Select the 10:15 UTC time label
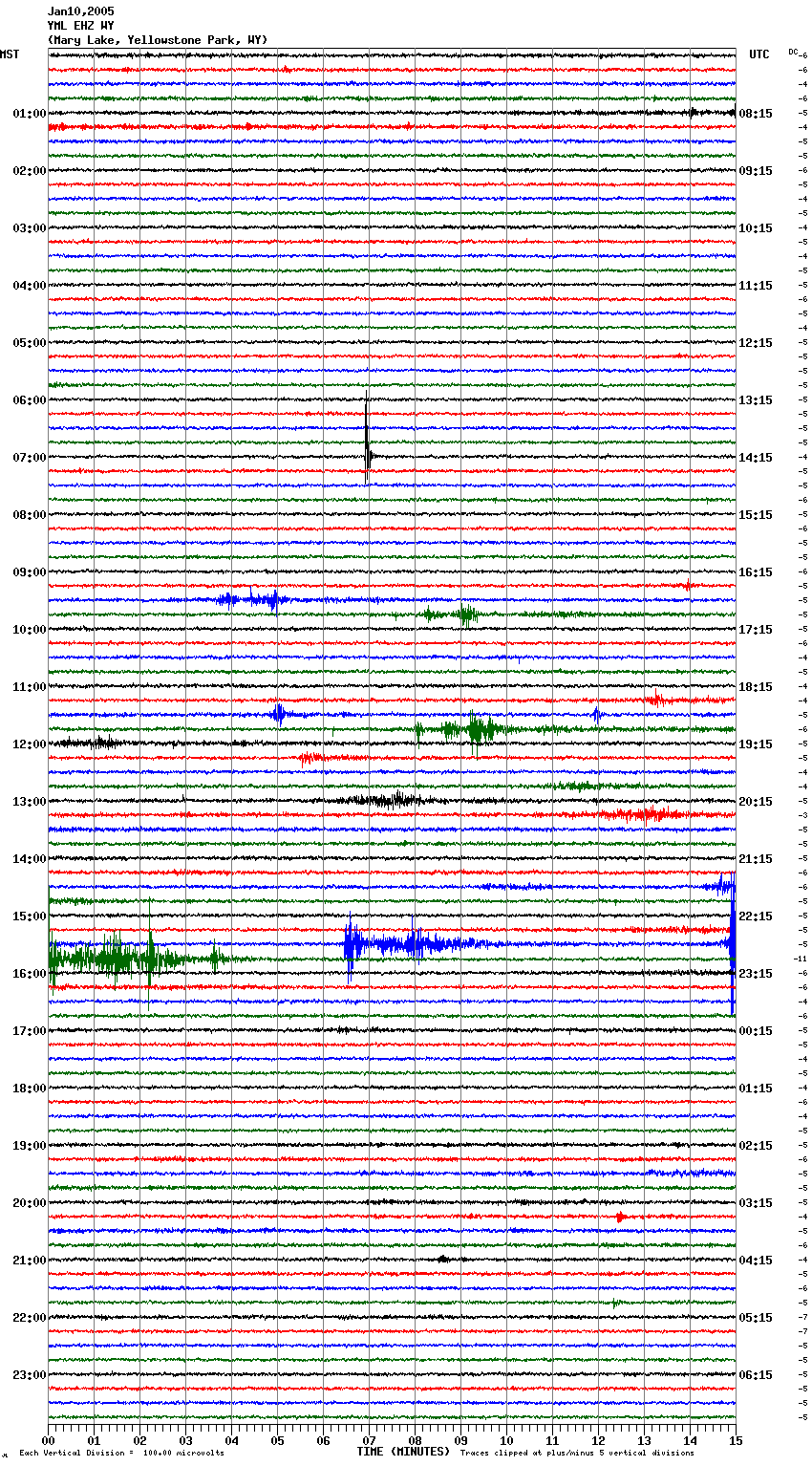 pyautogui.click(x=756, y=228)
